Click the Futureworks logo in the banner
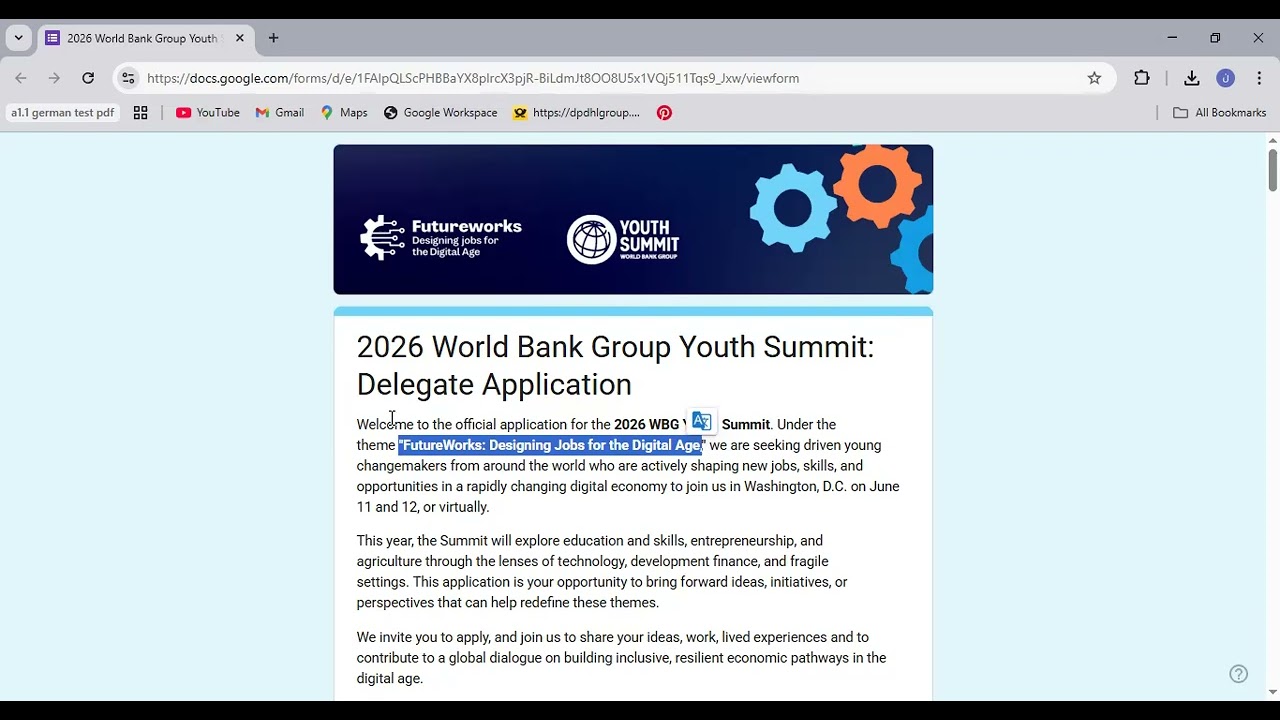The image size is (1280, 720). [x=441, y=238]
